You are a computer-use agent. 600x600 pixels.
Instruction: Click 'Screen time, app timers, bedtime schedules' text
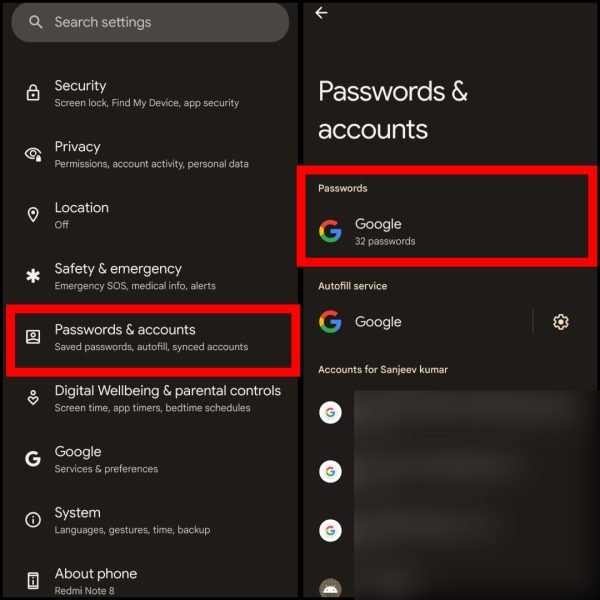coord(152,408)
